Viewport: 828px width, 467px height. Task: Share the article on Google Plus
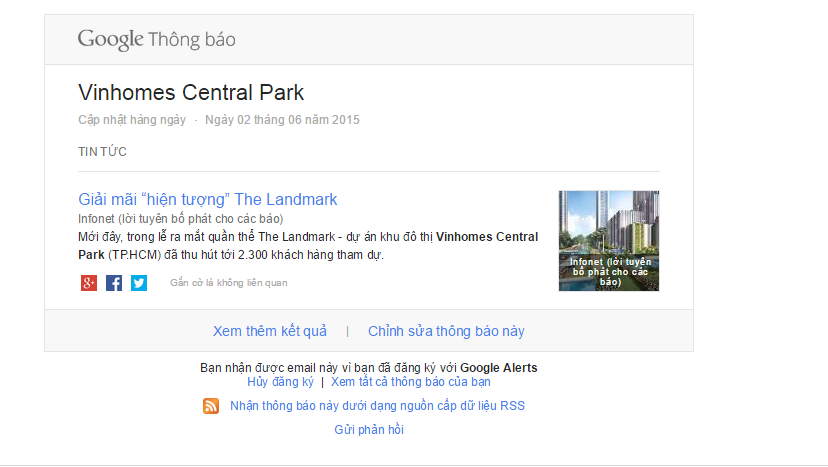pos(89,283)
